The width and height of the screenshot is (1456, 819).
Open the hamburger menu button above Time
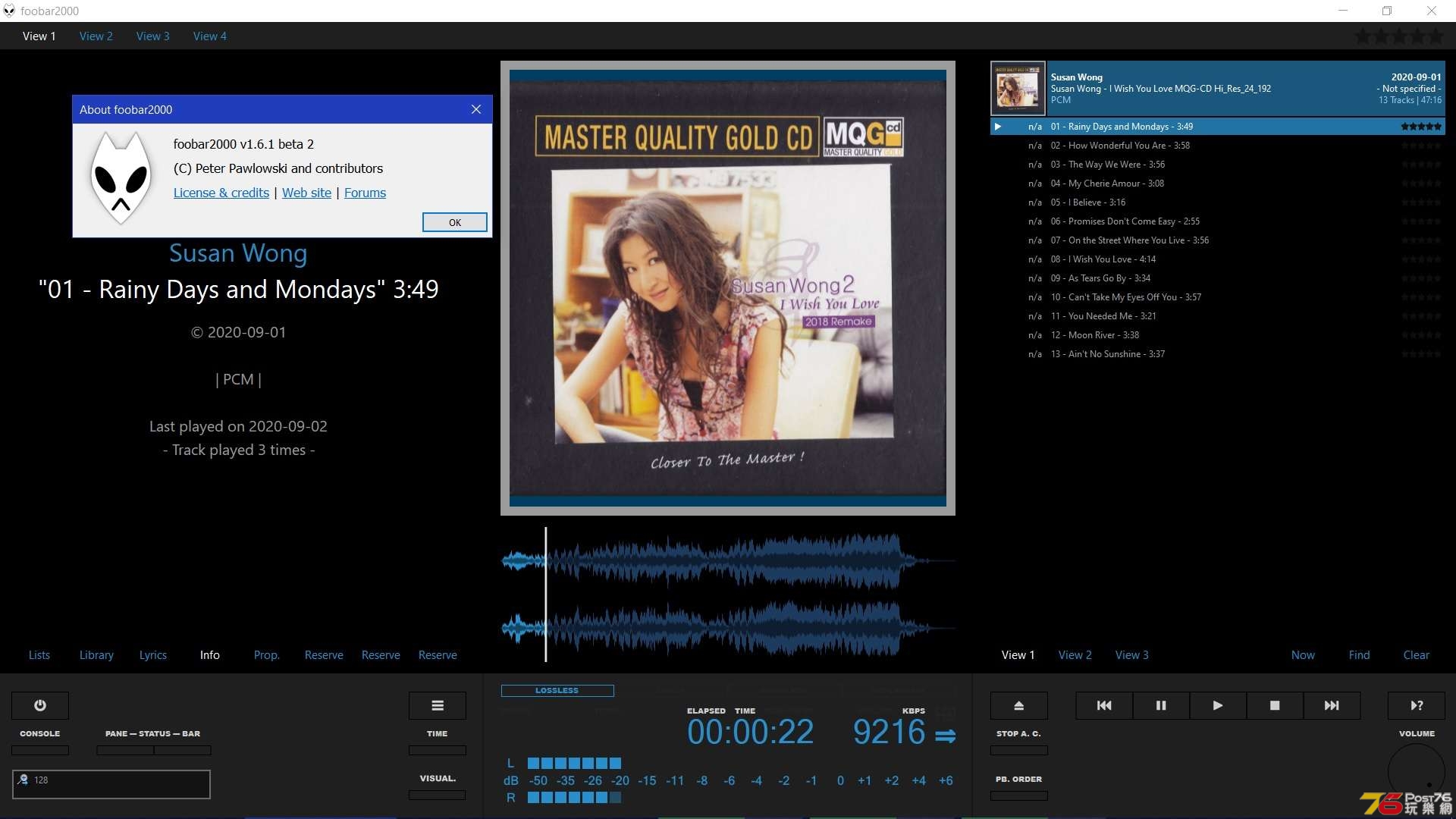[x=438, y=705]
